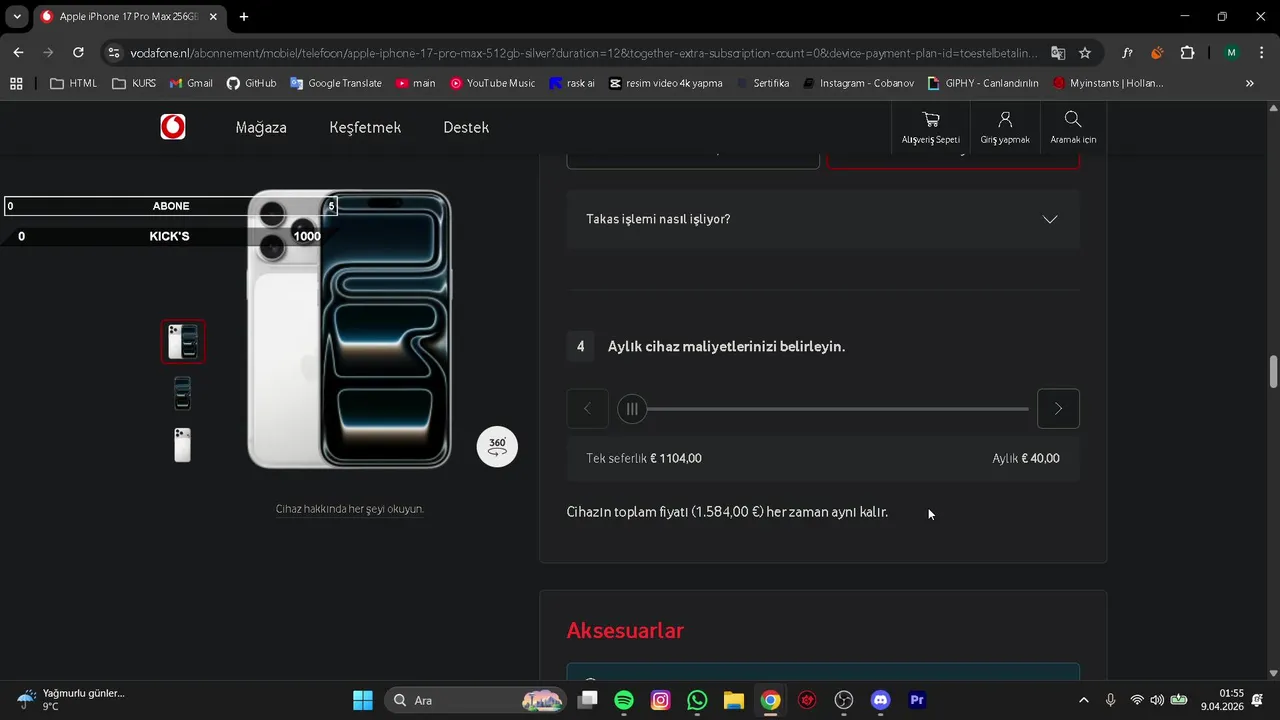Open the Sertifika bookmark
Screen dimensions: 1280x720
764,83
